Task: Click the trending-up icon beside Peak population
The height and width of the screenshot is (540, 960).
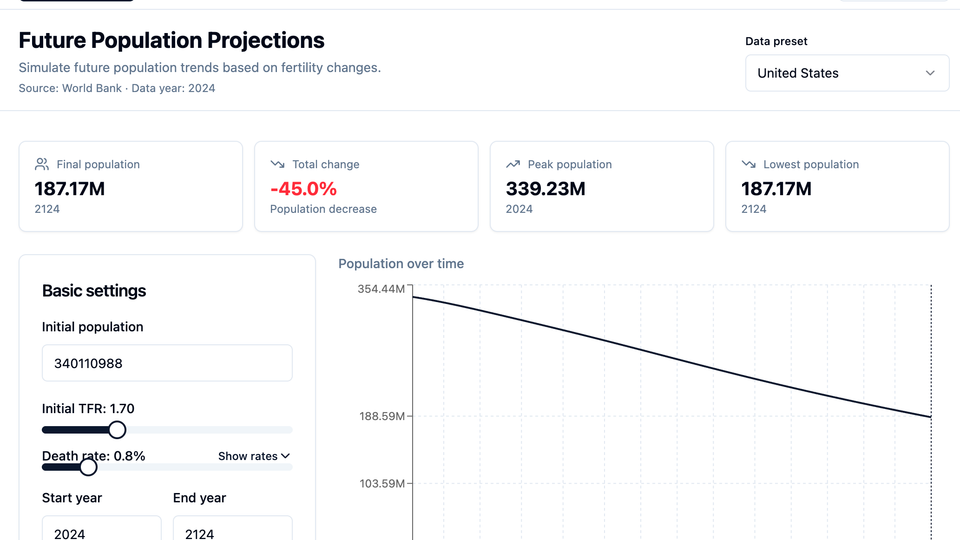Action: pos(513,164)
